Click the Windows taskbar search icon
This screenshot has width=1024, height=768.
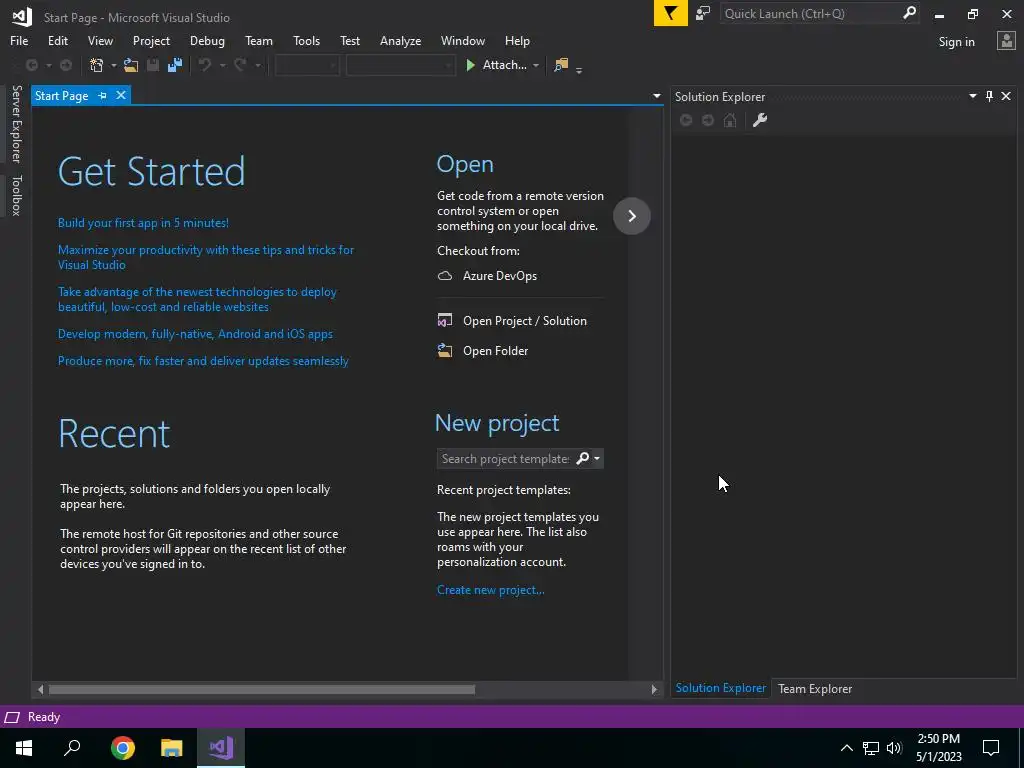[72, 748]
